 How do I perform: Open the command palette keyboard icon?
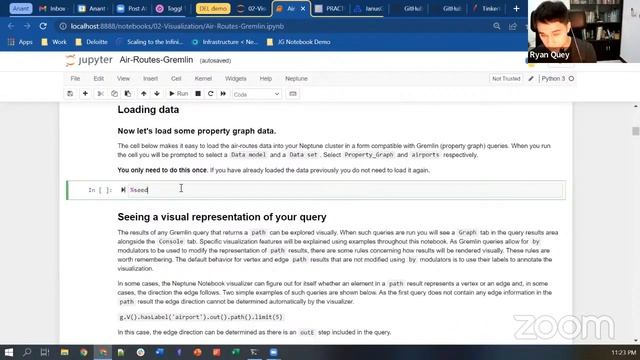(293, 94)
